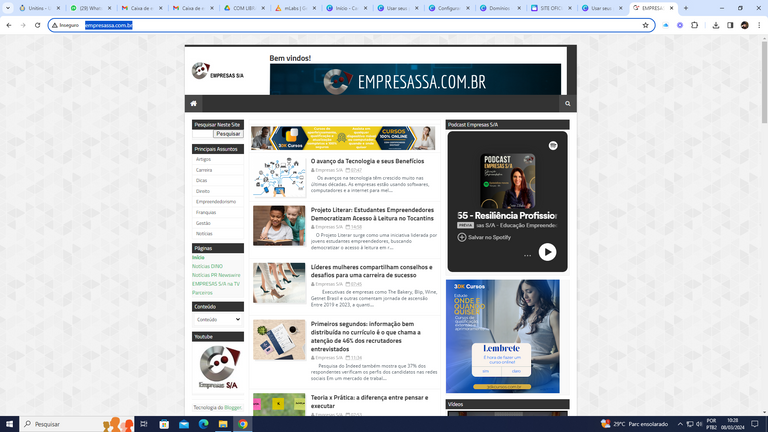This screenshot has height=432, width=768.
Task: Open the new tab plus button
Action: [686, 8]
